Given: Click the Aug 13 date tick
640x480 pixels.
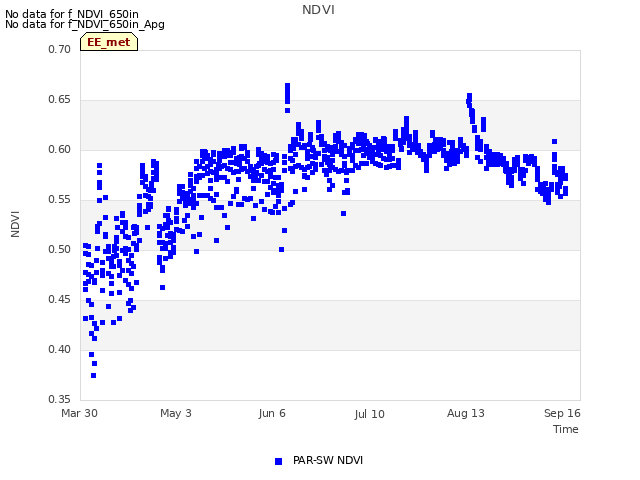Looking at the screenshot, I should (466, 413).
